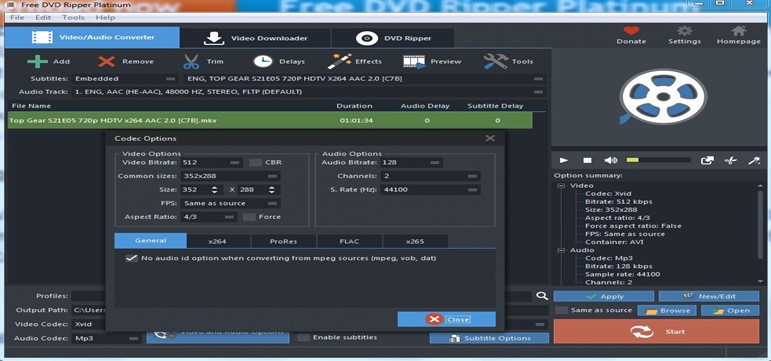Open the FPS dropdown
The width and height of the screenshot is (771, 361).
click(231, 203)
